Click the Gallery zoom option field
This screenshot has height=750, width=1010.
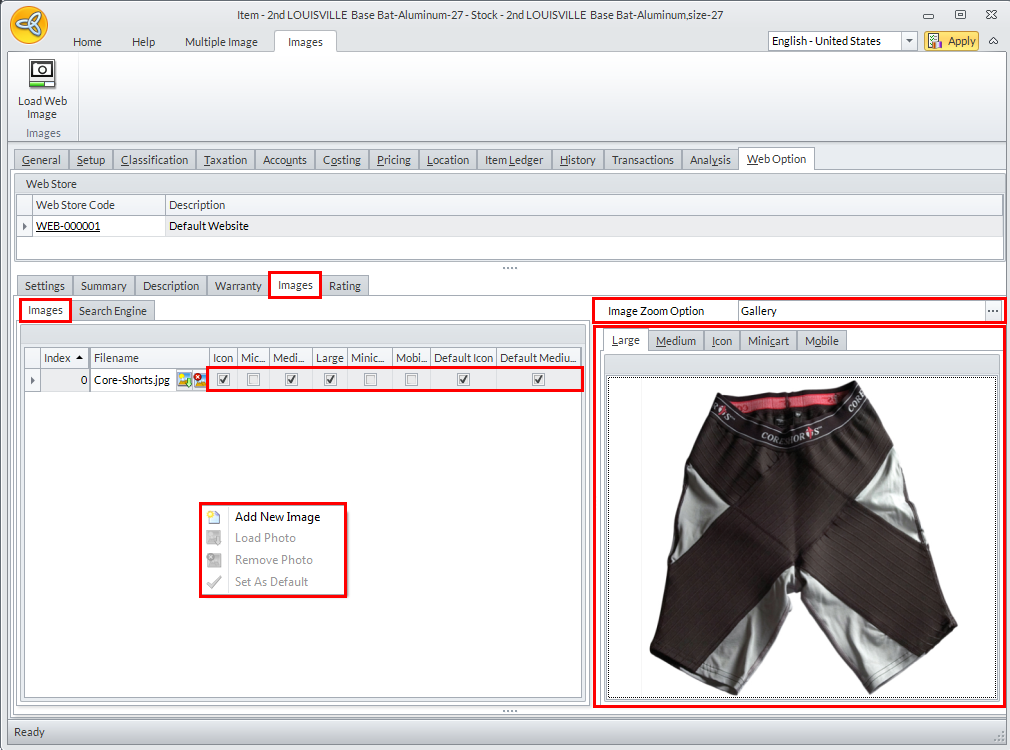click(x=860, y=311)
